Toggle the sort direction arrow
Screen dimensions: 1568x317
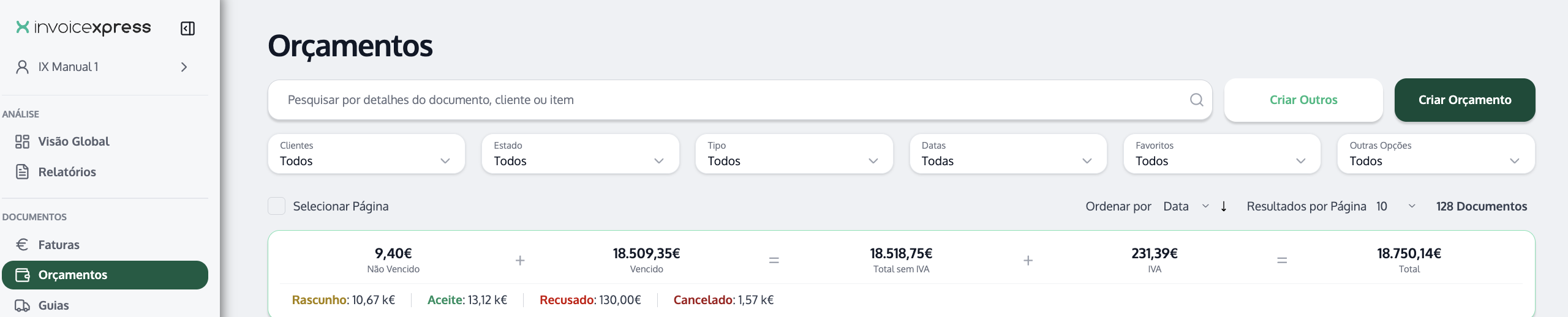[1224, 206]
